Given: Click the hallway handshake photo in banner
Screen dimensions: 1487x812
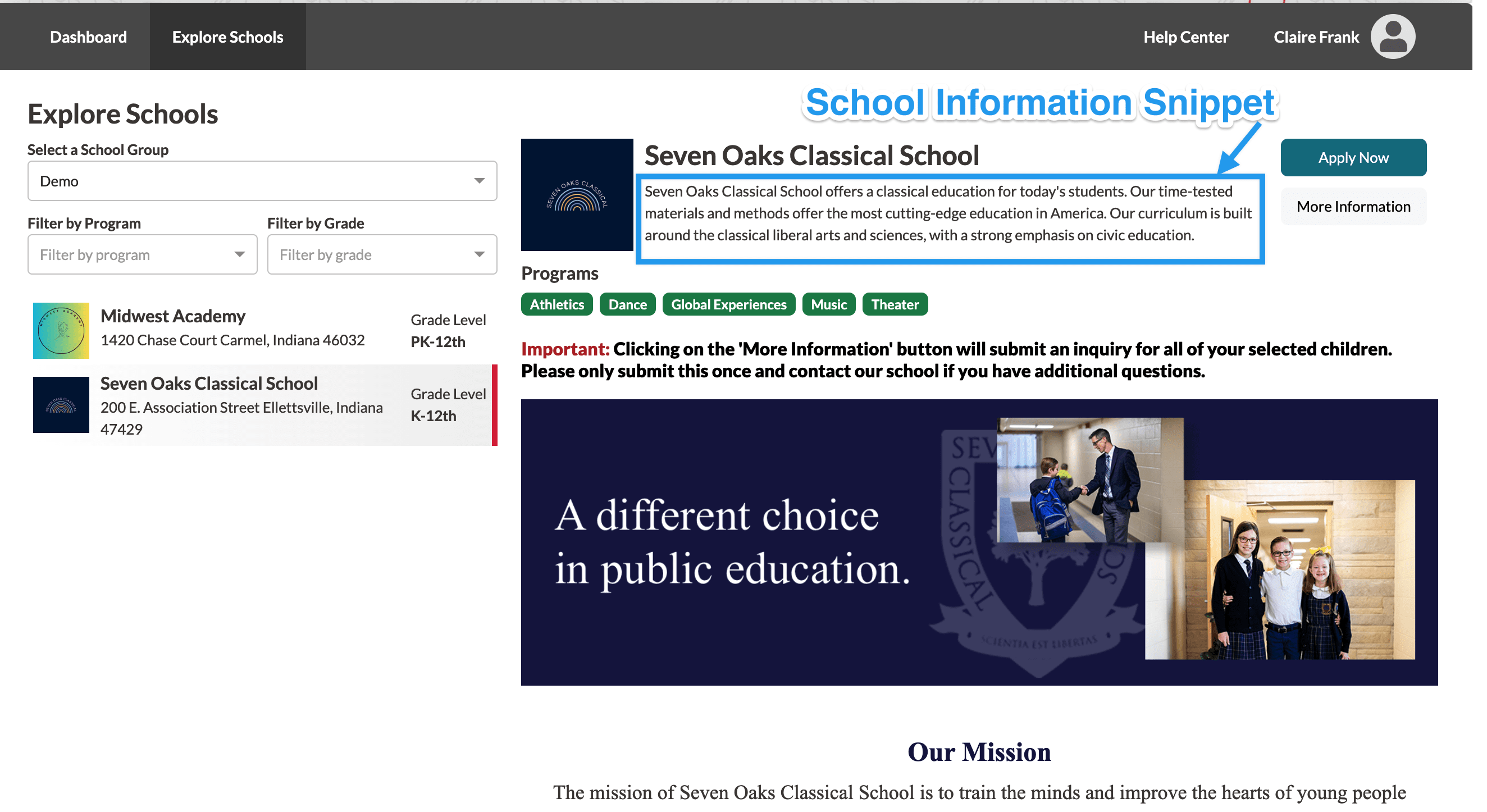Looking at the screenshot, I should click(1089, 480).
